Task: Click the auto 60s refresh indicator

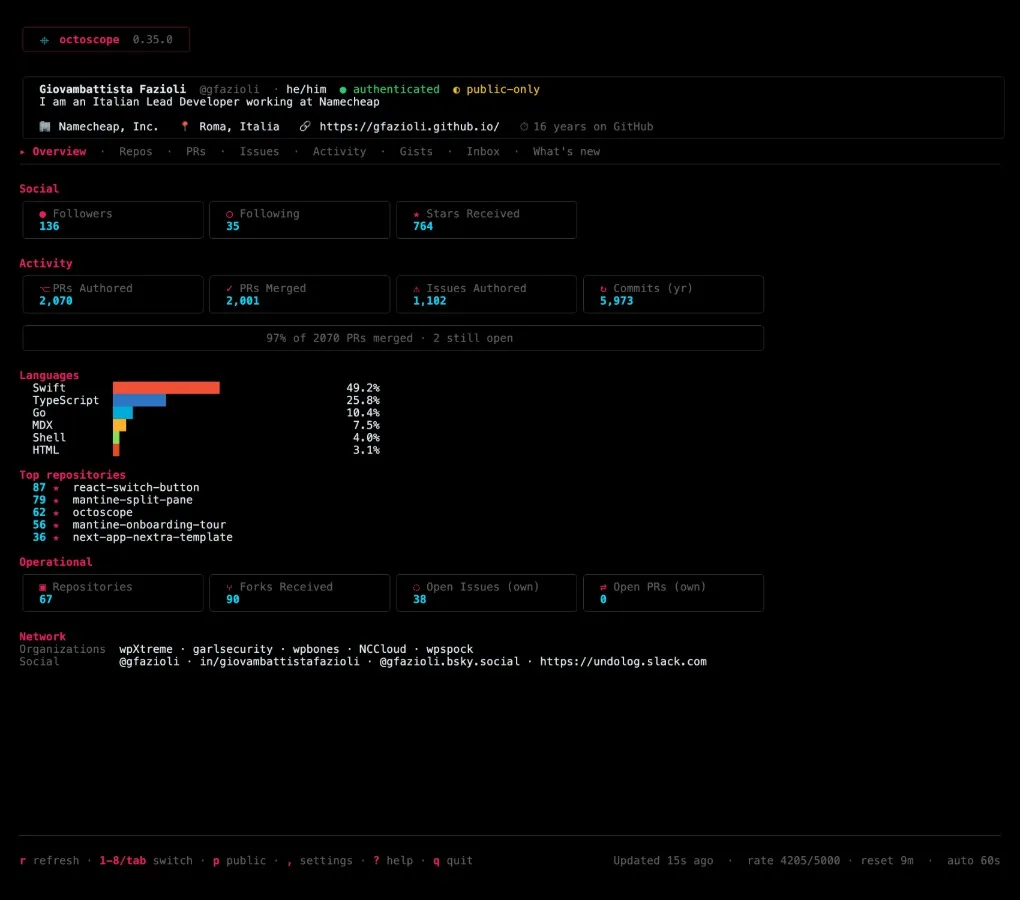Action: [973, 860]
